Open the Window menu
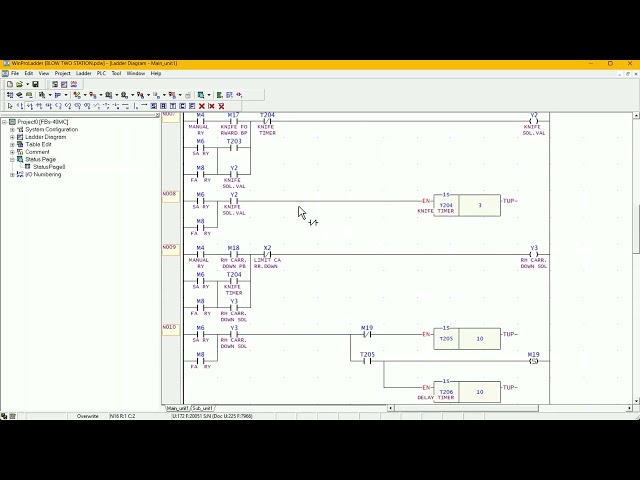Screen dimensions: 640x480 (x=136, y=73)
